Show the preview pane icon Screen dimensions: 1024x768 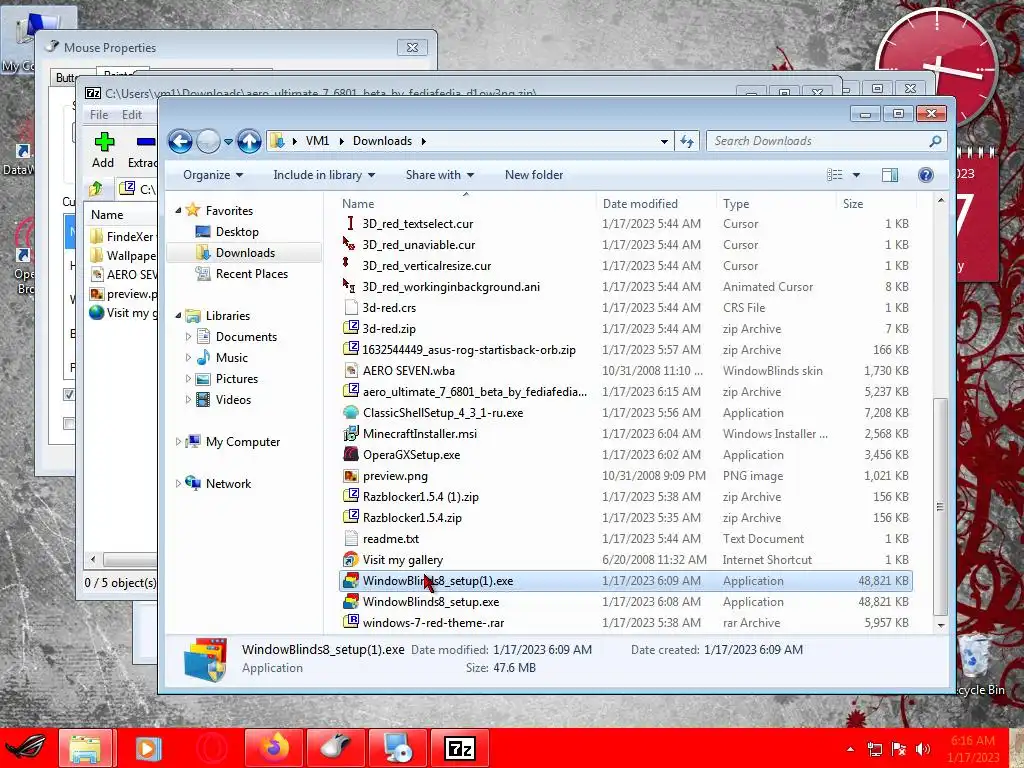pos(889,175)
